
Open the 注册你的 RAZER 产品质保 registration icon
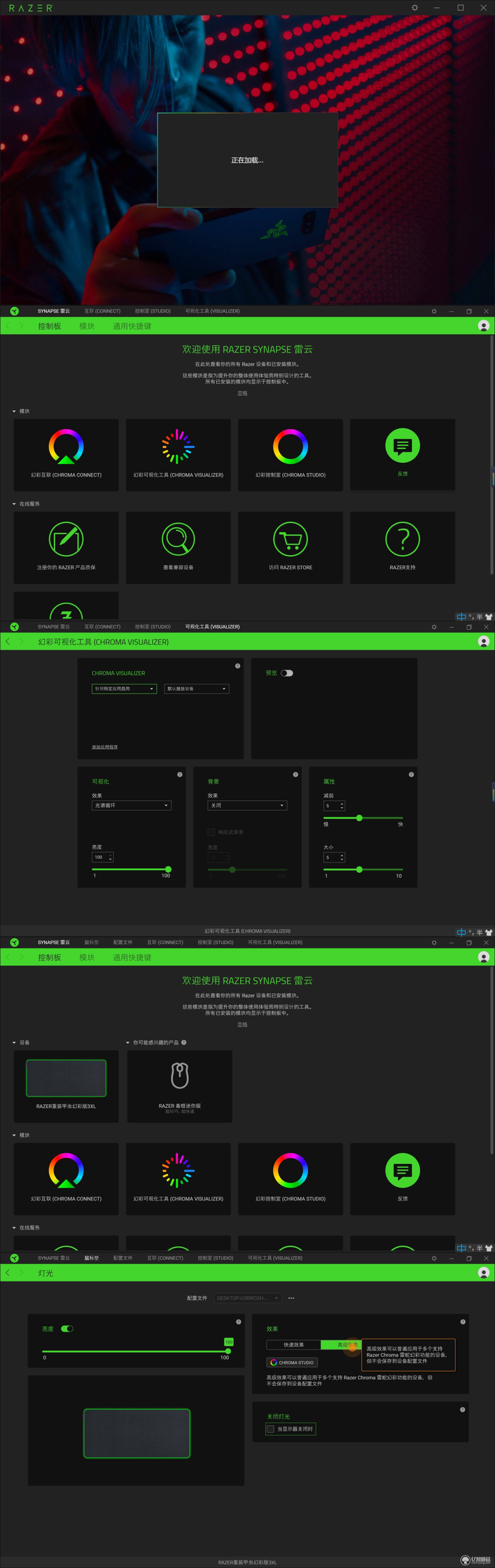pos(66,539)
